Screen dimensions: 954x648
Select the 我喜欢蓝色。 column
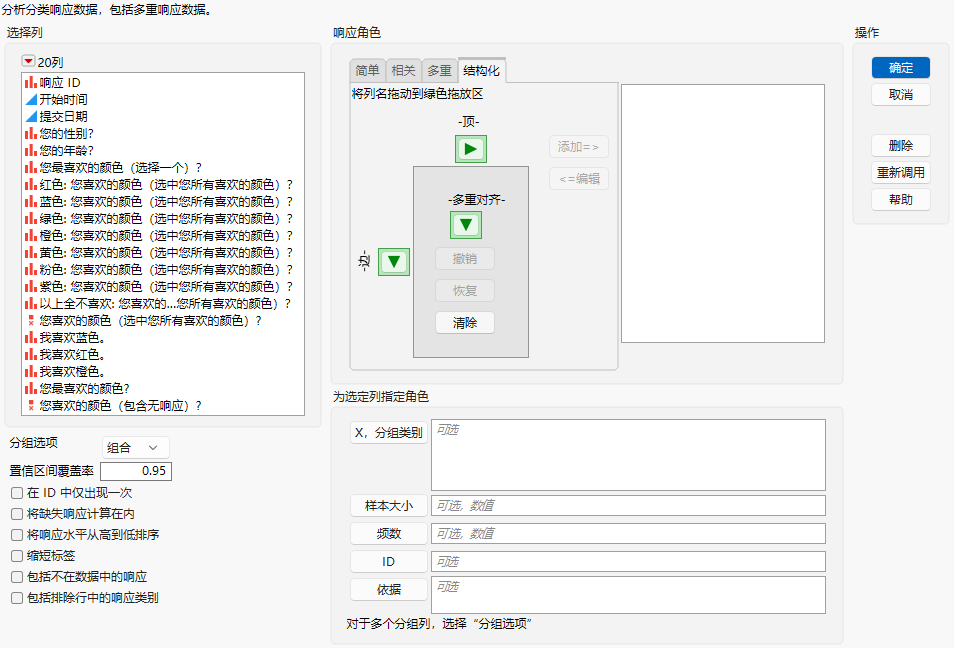click(163, 338)
